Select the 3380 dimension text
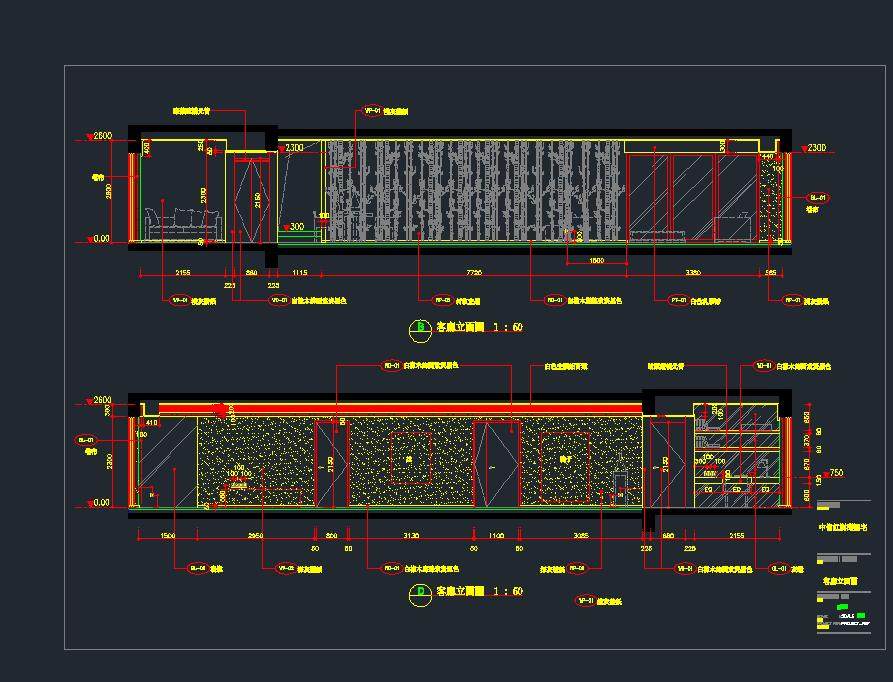Viewport: 893px width, 682px height. pos(692,272)
